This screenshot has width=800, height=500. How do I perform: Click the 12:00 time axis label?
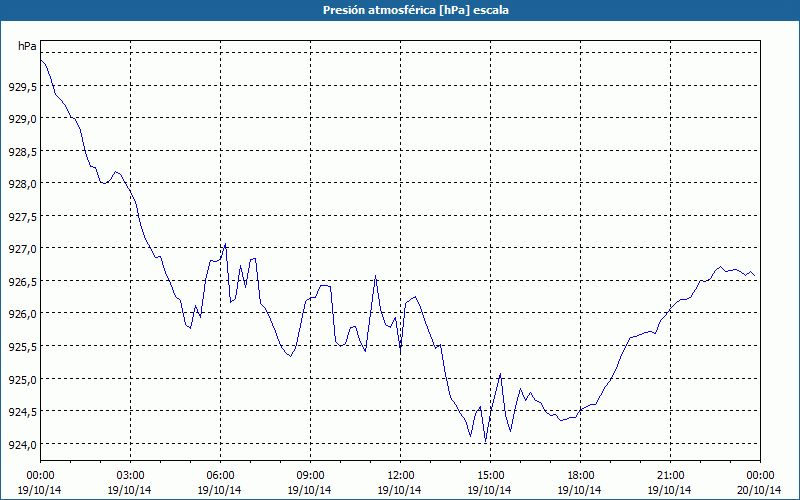click(401, 476)
